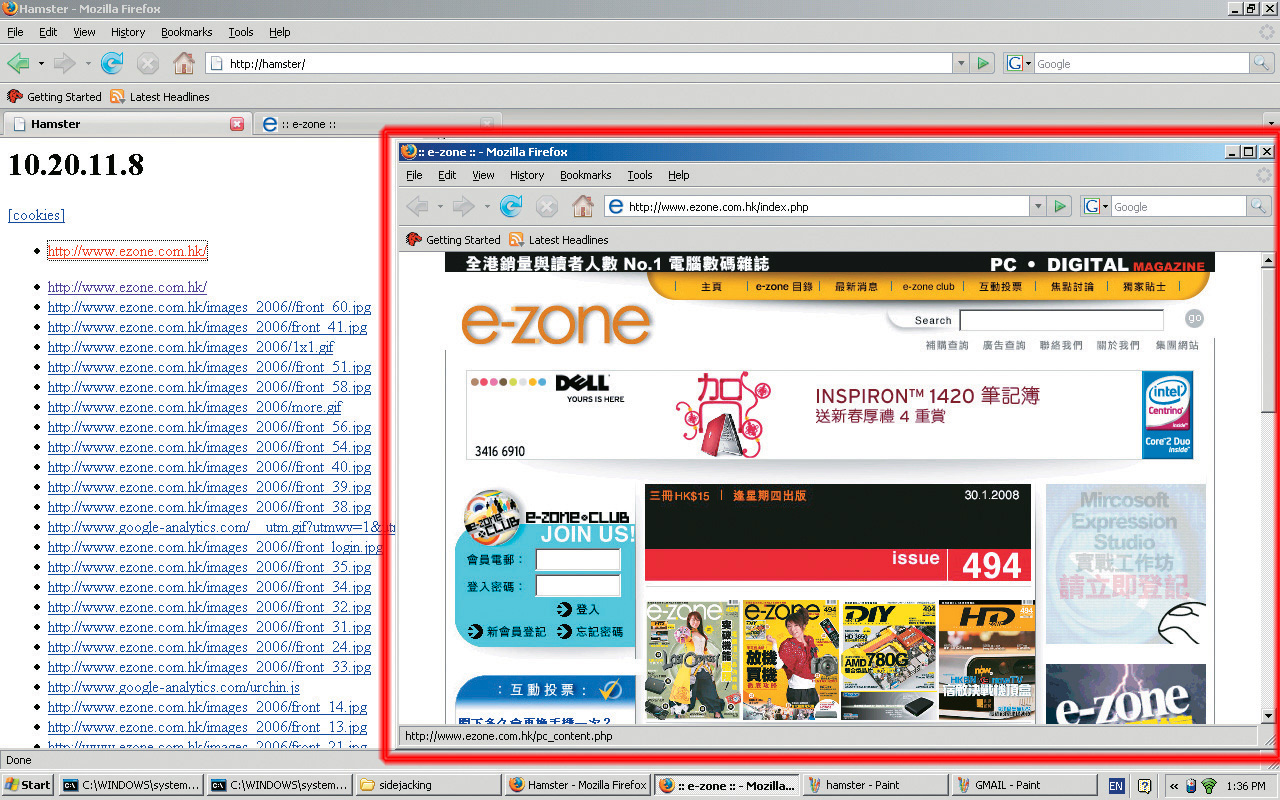The height and width of the screenshot is (800, 1280).
Task: Open the DIY 780G magazine cover thumbnail
Action: tap(889, 660)
